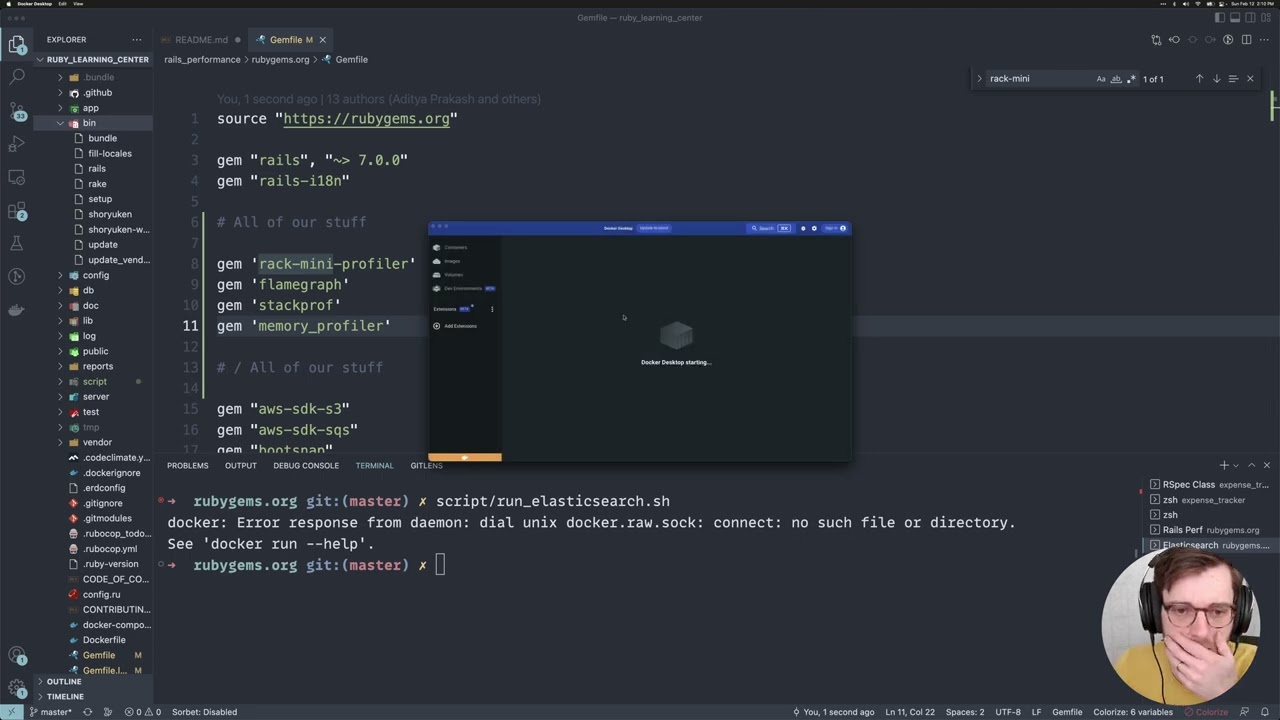Toggle Match Whole Word in find widget

point(1116,79)
